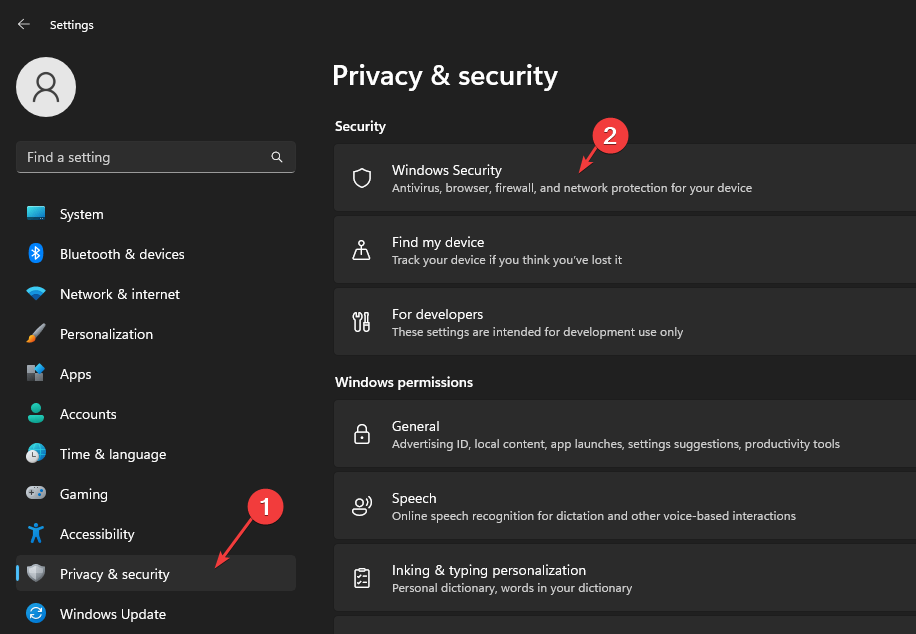The image size is (916, 634).
Task: Open Speech permissions settings
Action: point(625,506)
